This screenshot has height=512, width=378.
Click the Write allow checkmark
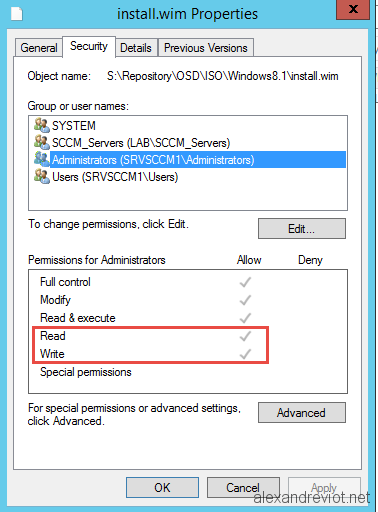[245, 354]
